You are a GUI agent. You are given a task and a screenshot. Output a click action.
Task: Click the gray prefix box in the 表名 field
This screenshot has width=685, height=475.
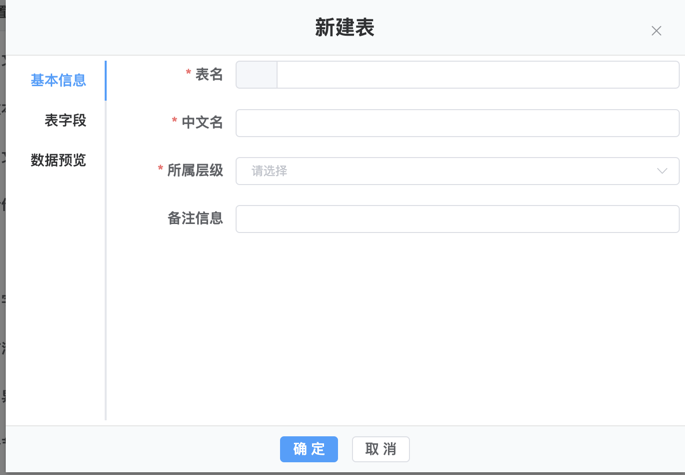(256, 75)
